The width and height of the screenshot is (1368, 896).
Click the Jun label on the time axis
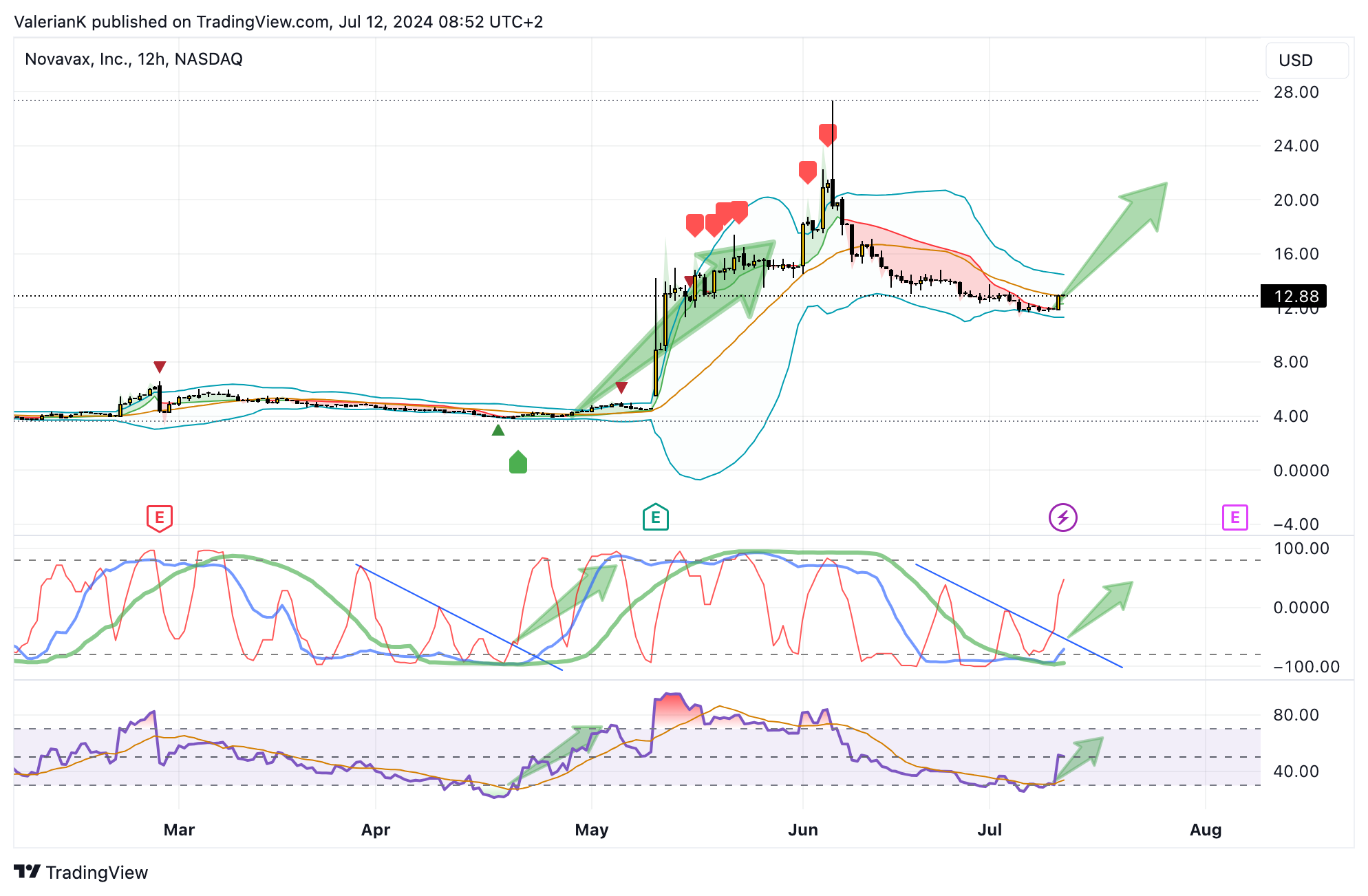[x=803, y=830]
